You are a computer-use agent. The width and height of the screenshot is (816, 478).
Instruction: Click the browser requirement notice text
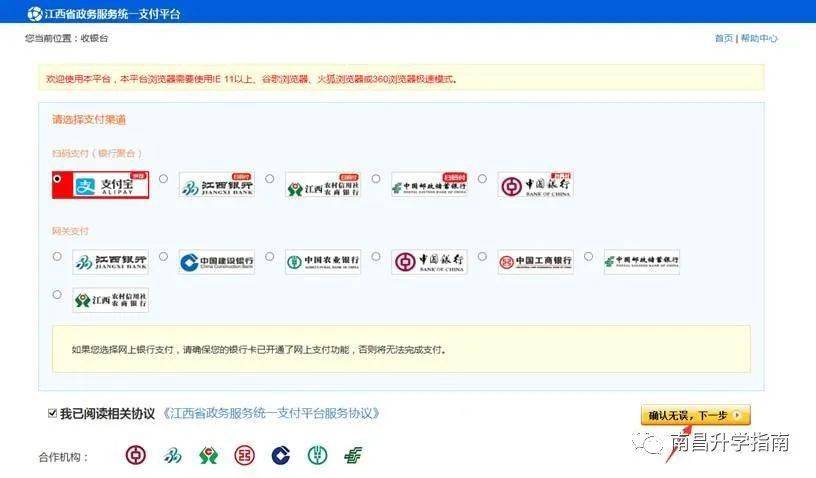pyautogui.click(x=252, y=79)
